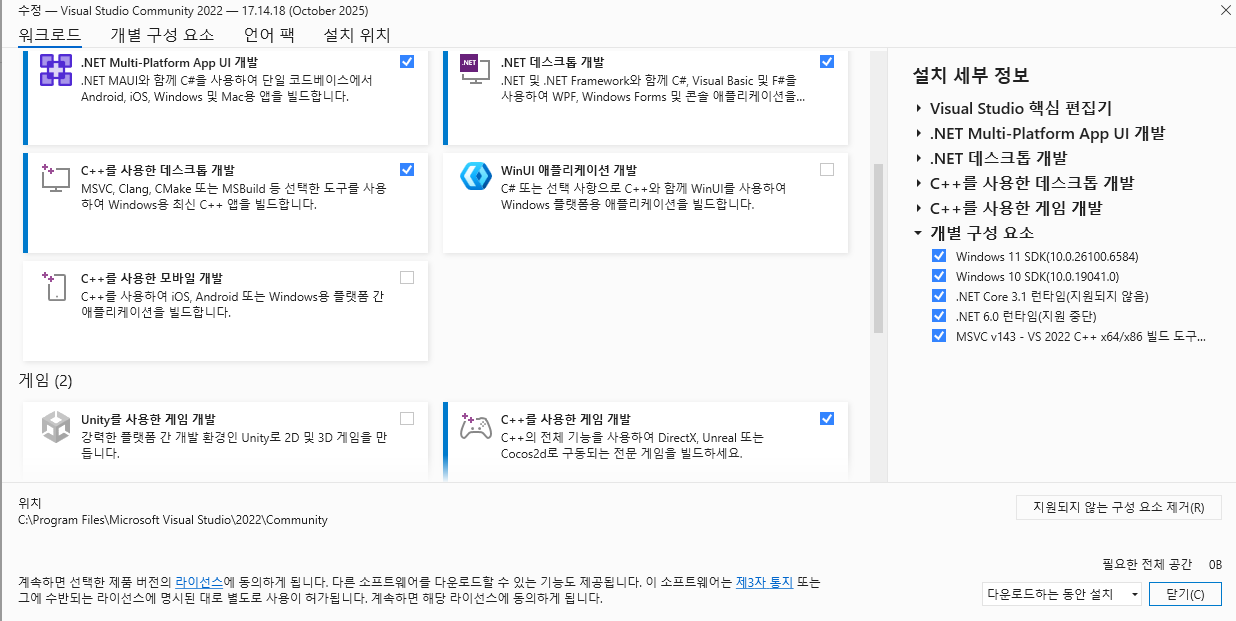Switch to 언어 팩 tab
This screenshot has height=621, width=1236.
click(270, 35)
